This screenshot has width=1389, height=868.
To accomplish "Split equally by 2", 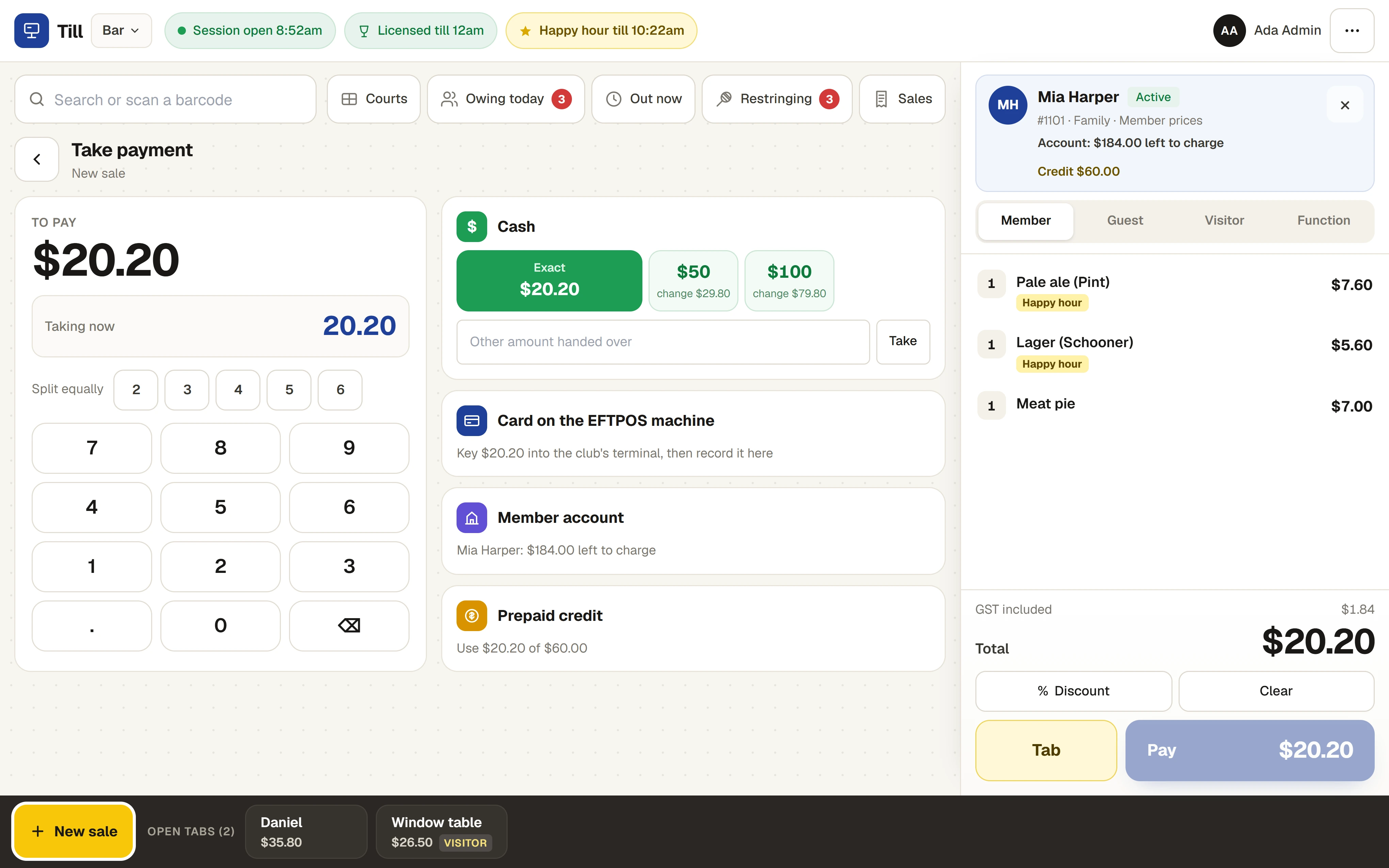I will pyautogui.click(x=136, y=390).
